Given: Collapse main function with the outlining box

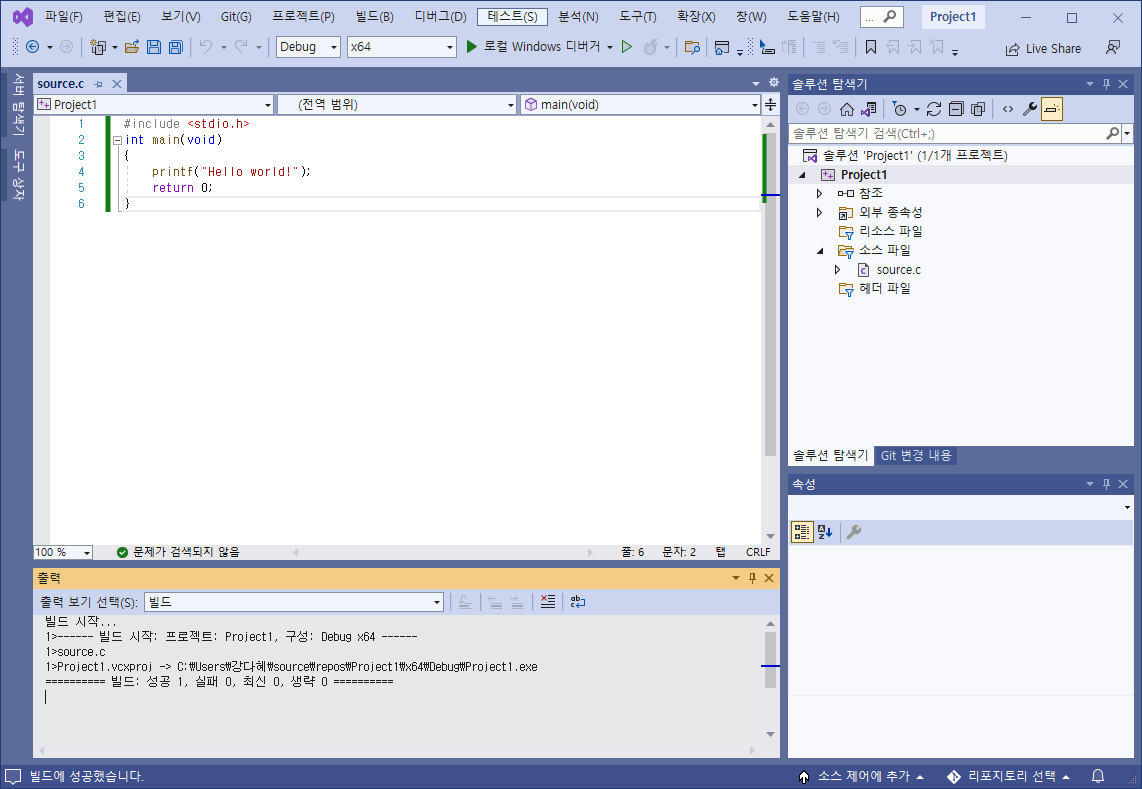Looking at the screenshot, I should click(x=117, y=141).
